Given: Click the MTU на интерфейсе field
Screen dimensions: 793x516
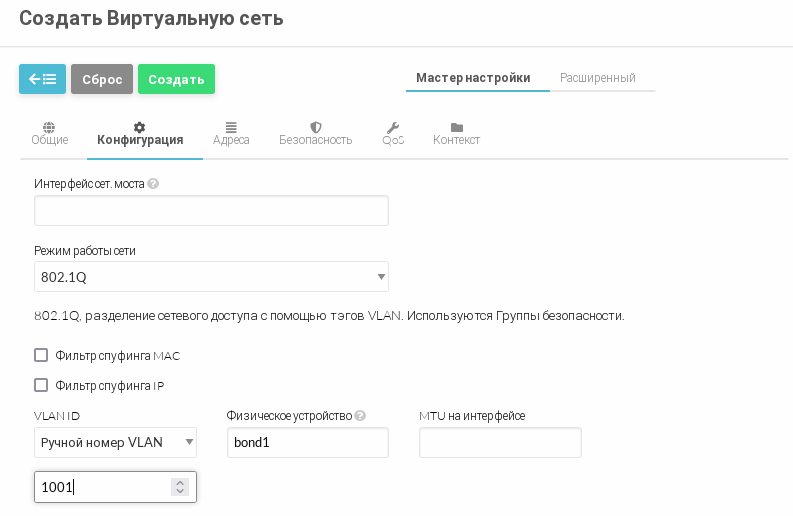Looking at the screenshot, I should pyautogui.click(x=500, y=442).
